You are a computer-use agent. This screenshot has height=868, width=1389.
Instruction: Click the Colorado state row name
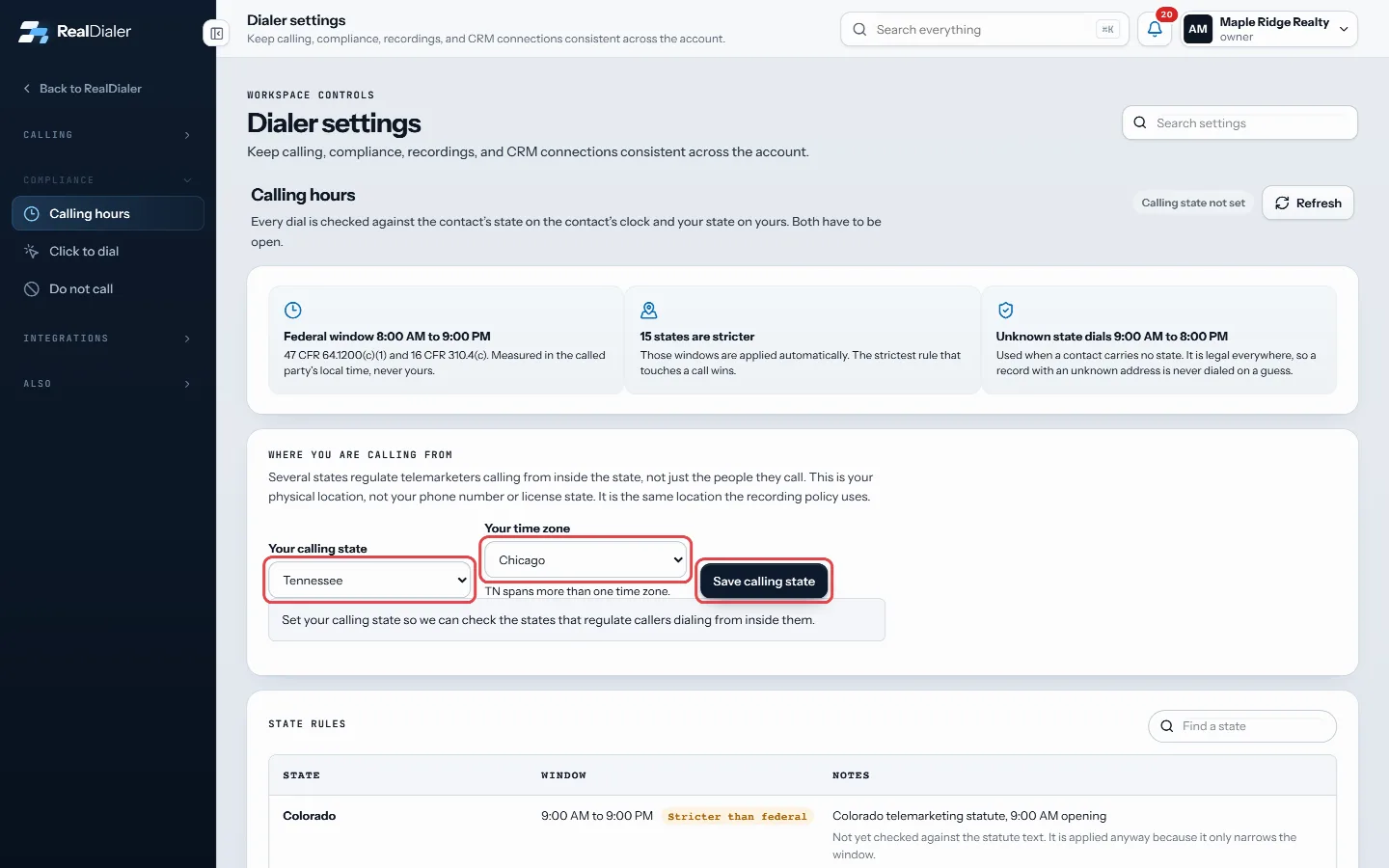(310, 816)
